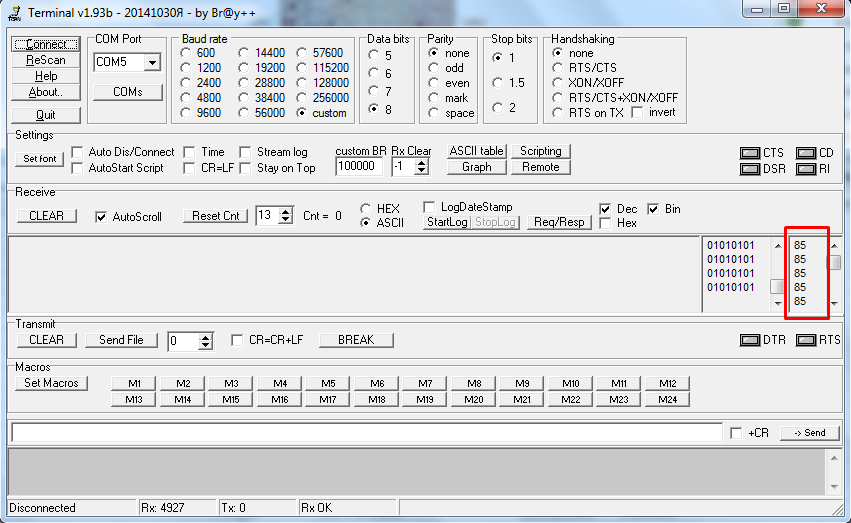Image resolution: width=851 pixels, height=523 pixels.
Task: Select 7 data bits
Action: pyautogui.click(x=373, y=91)
